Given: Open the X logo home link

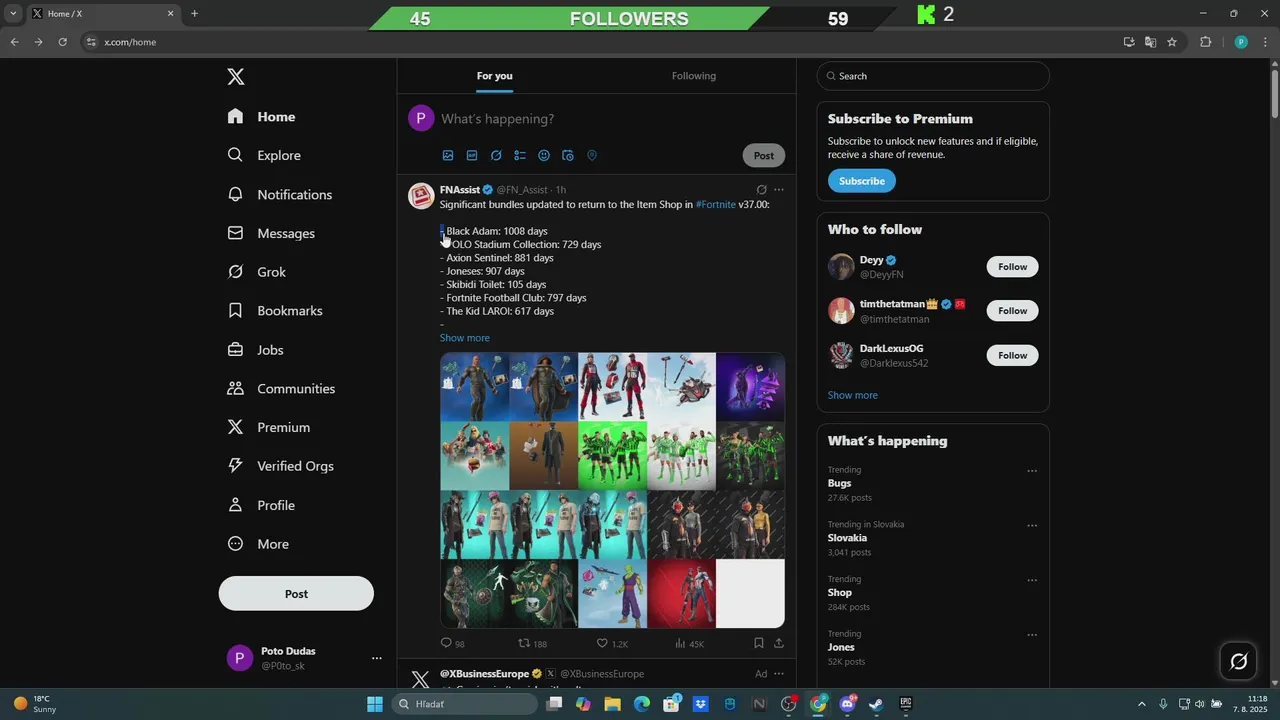Looking at the screenshot, I should (x=235, y=77).
